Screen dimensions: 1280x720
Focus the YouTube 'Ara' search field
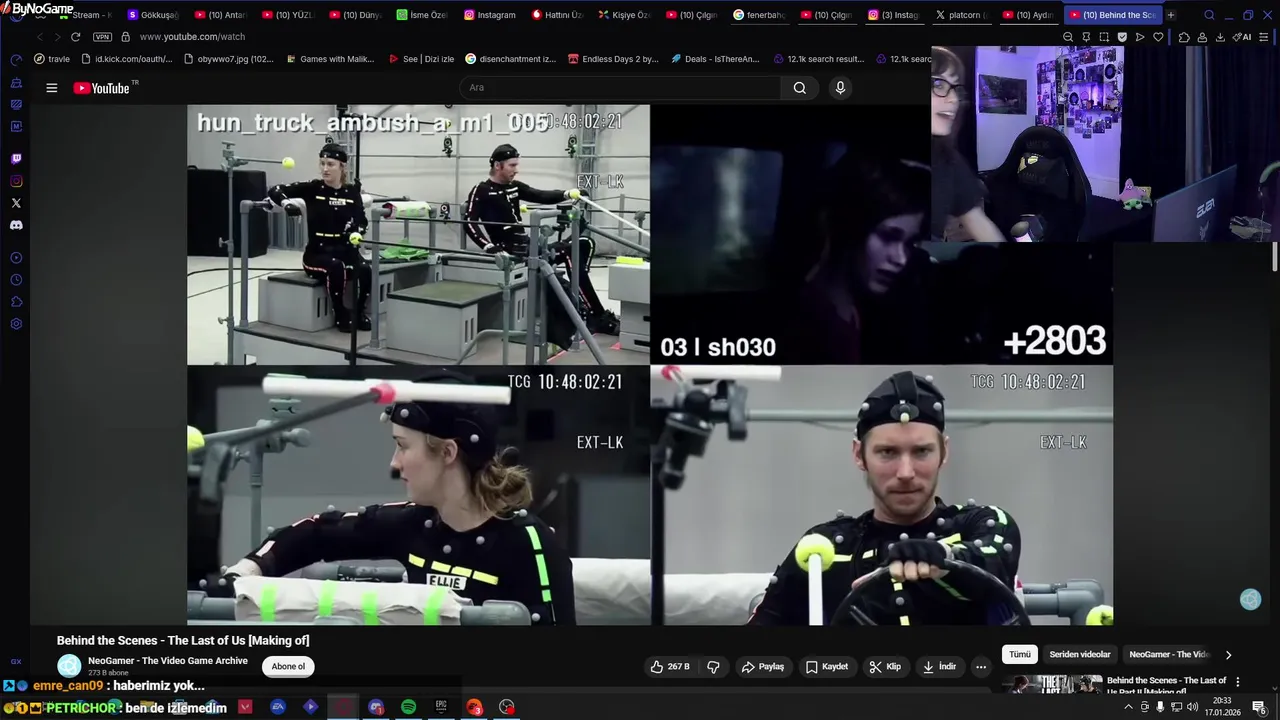(620, 88)
